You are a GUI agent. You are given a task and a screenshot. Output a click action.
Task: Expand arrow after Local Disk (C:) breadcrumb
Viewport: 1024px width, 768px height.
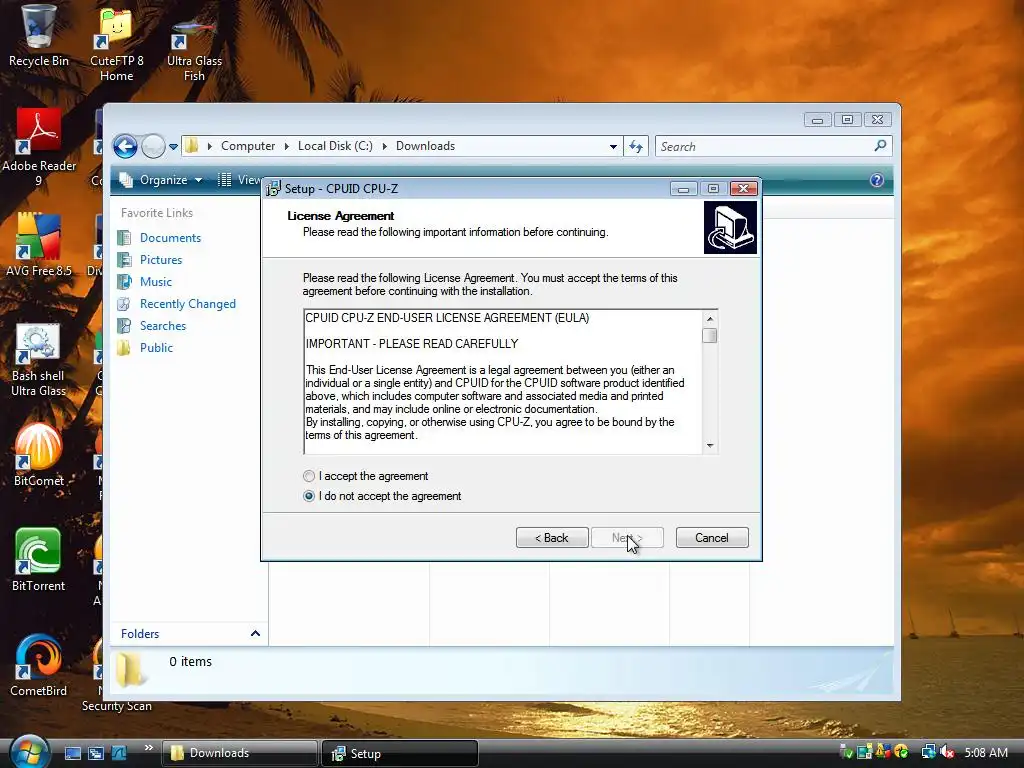point(385,146)
